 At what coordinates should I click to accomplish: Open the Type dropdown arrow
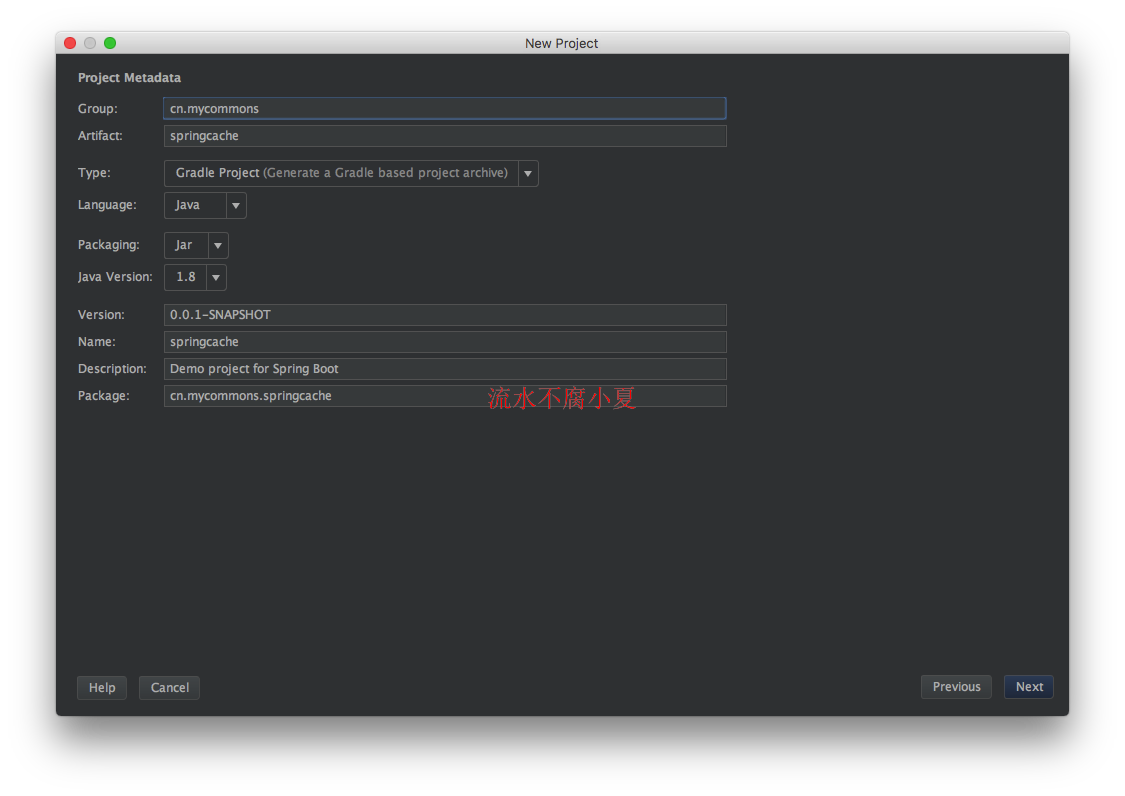point(528,173)
